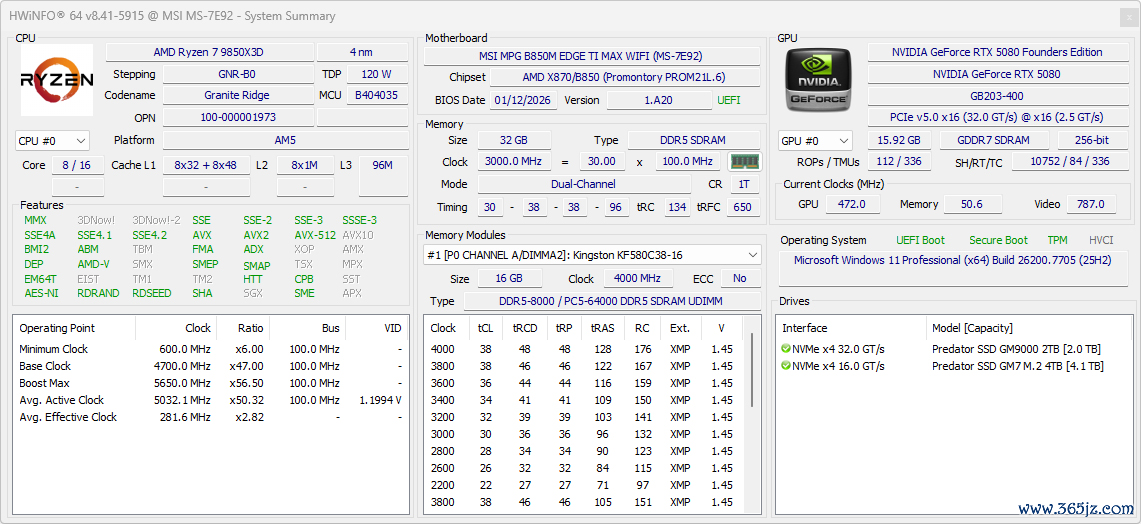
Task: Click the Boost Max row in clock table
Action: point(211,384)
